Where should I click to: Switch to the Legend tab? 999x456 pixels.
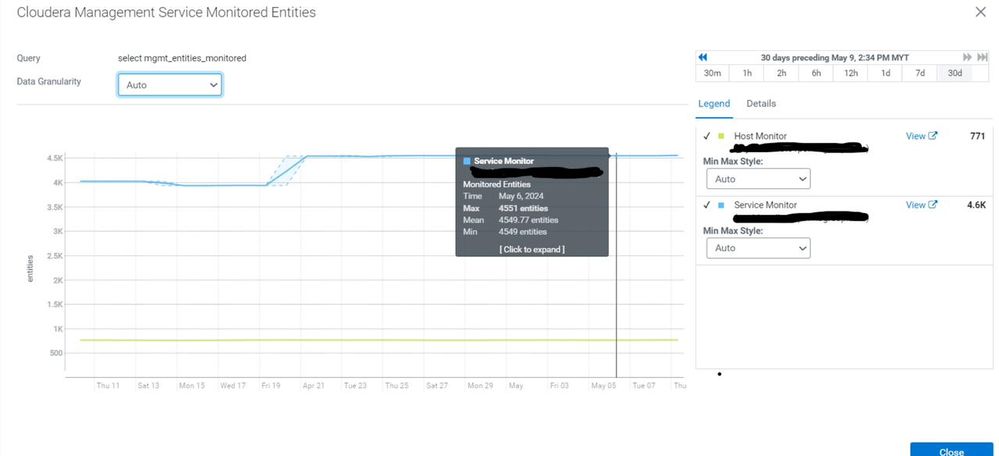[x=714, y=103]
